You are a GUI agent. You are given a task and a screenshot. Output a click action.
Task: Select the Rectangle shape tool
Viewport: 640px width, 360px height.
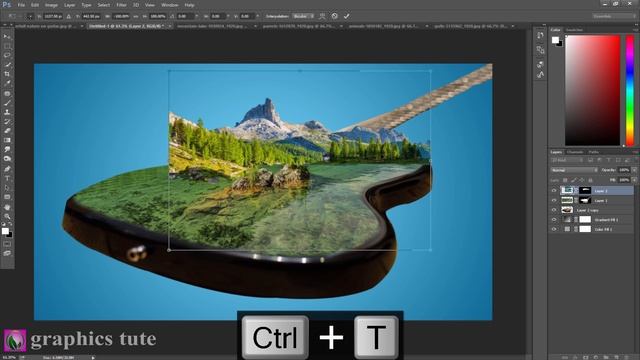(7, 197)
